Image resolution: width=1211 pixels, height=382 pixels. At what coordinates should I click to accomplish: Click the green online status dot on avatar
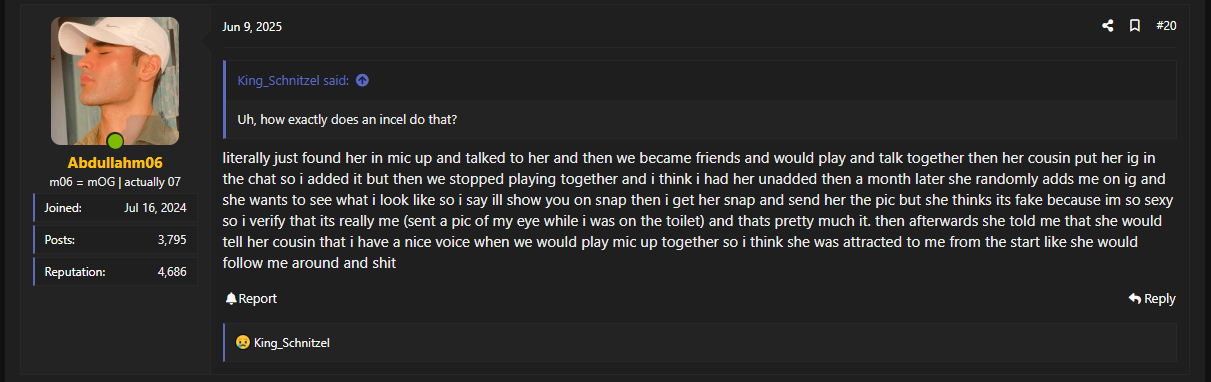click(115, 141)
